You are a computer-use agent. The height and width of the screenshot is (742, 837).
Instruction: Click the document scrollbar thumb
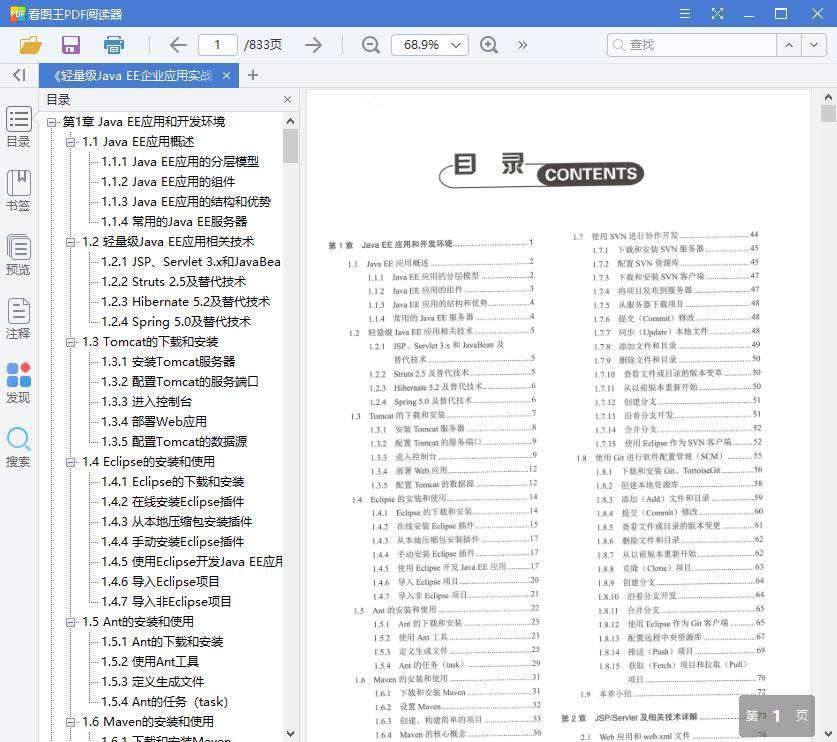828,113
